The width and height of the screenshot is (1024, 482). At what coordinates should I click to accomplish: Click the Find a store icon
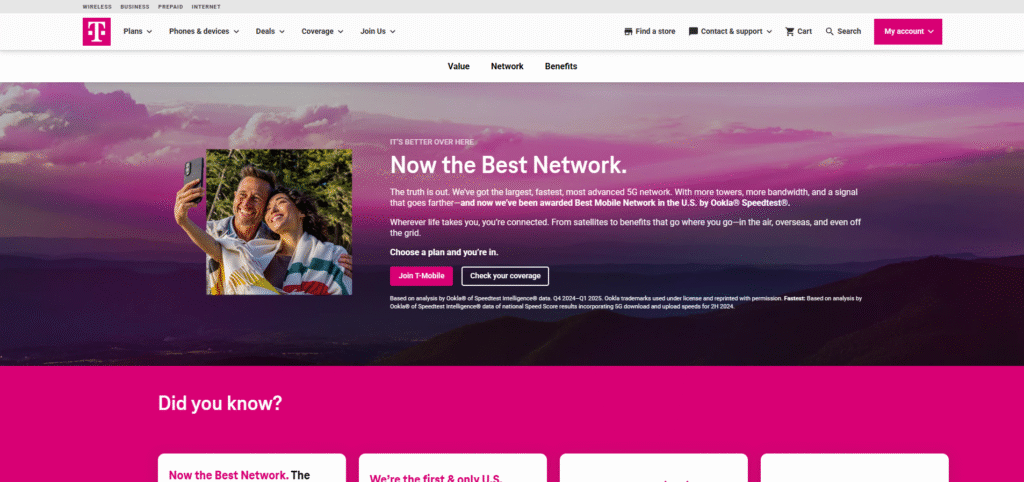[628, 31]
